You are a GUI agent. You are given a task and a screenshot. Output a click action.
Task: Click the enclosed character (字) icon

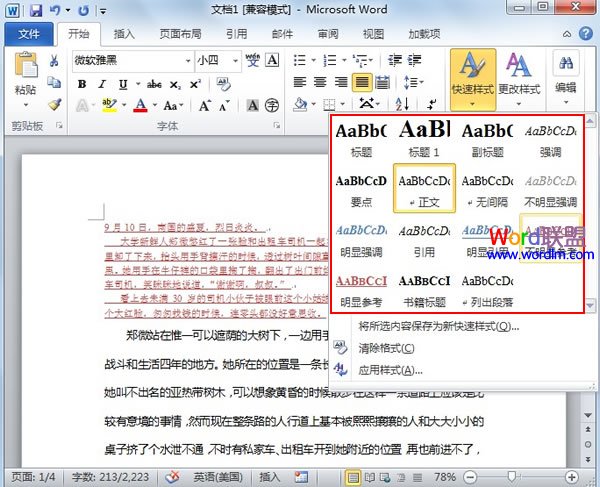click(272, 105)
